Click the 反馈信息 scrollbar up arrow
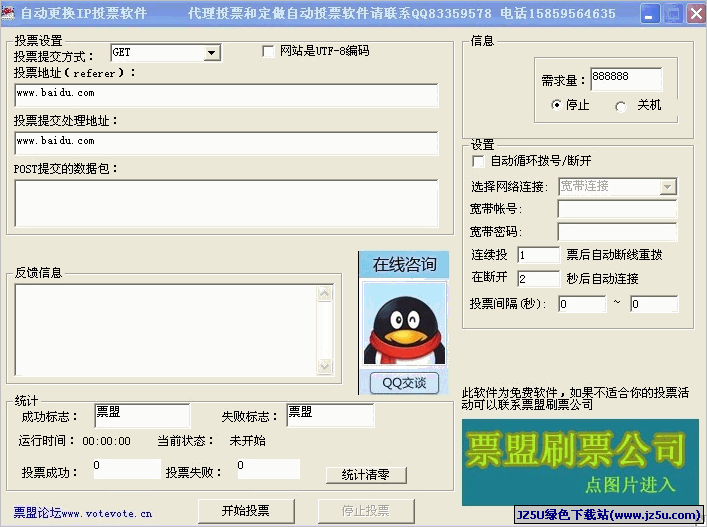Screen dimensions: 707x527 (x=325, y=293)
